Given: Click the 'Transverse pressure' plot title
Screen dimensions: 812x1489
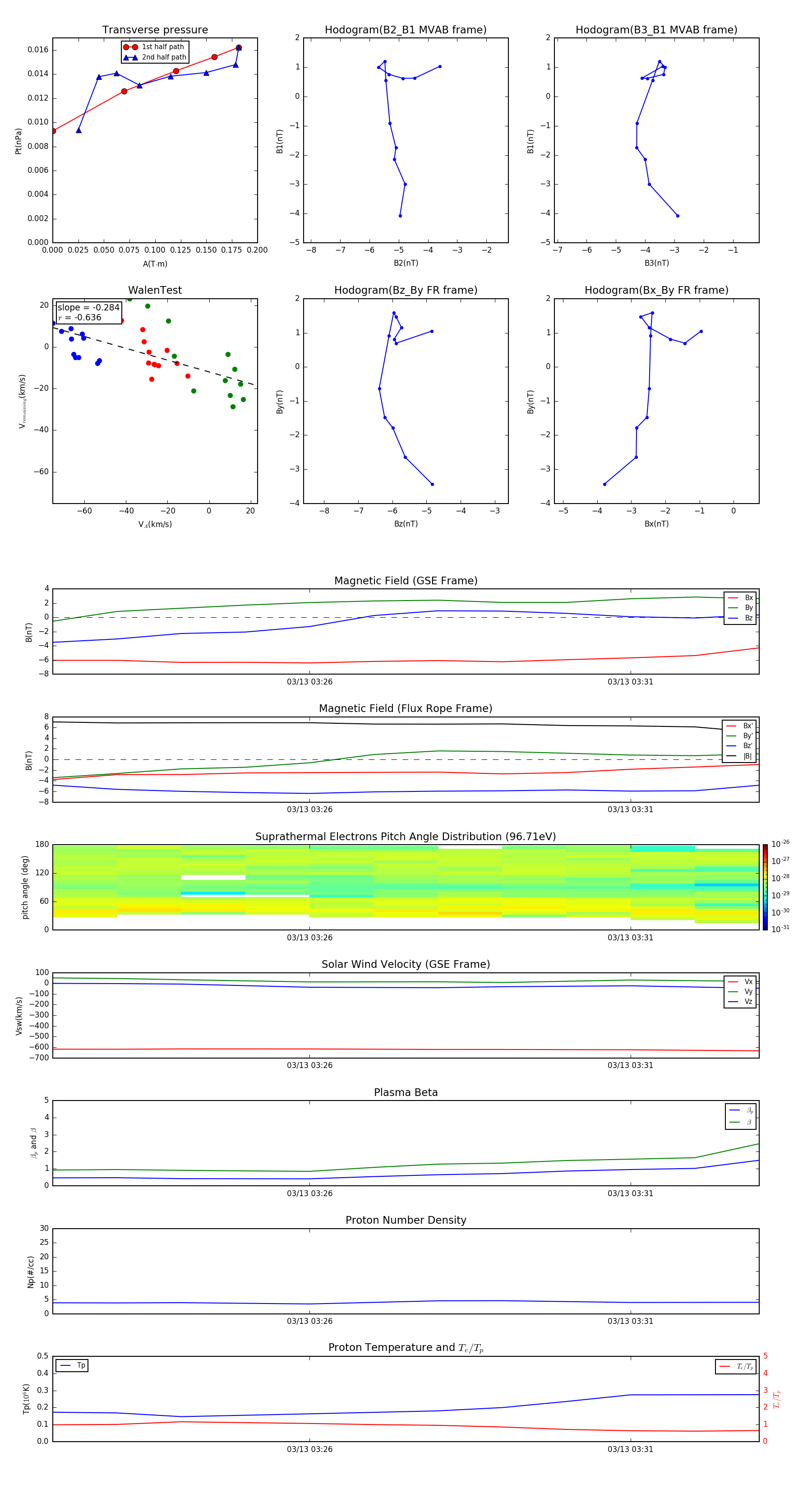Looking at the screenshot, I should point(155,30).
